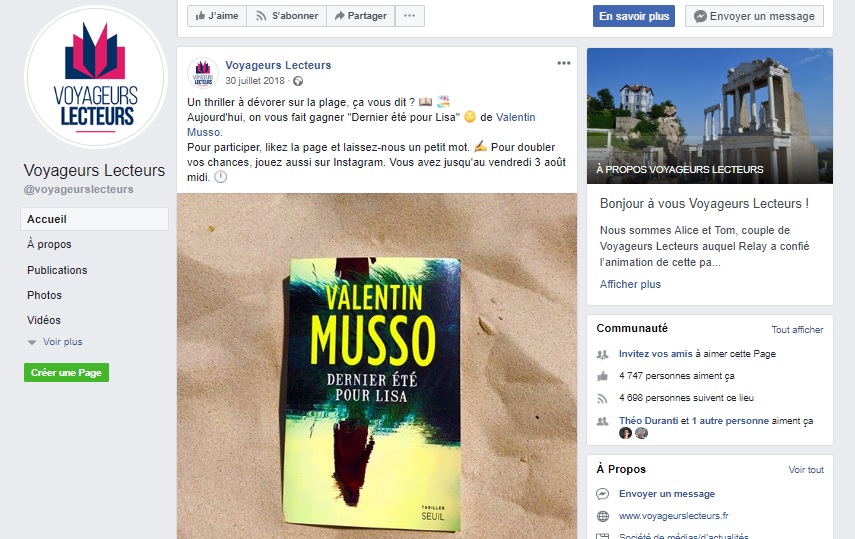Viewport: 855px width, 539px height.
Task: Click the green Créer une Page button
Action: click(67, 373)
